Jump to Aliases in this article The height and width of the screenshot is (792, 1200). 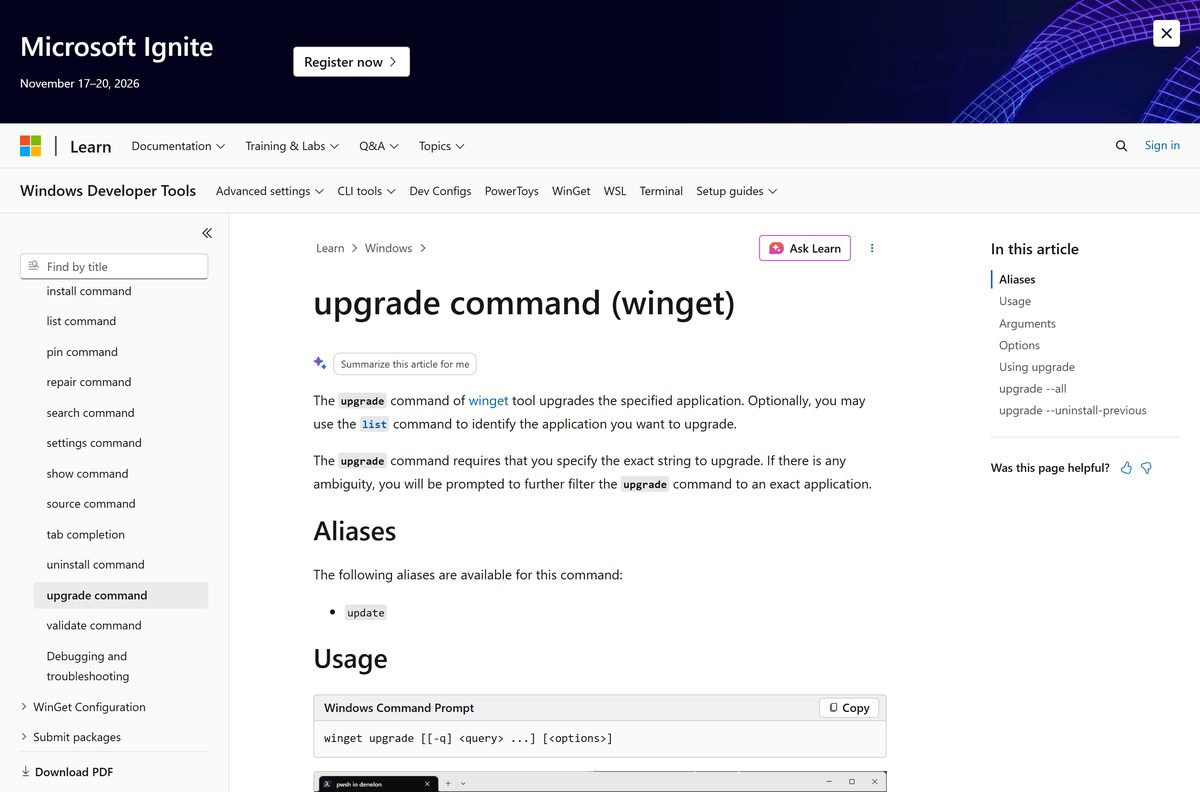(x=1017, y=279)
